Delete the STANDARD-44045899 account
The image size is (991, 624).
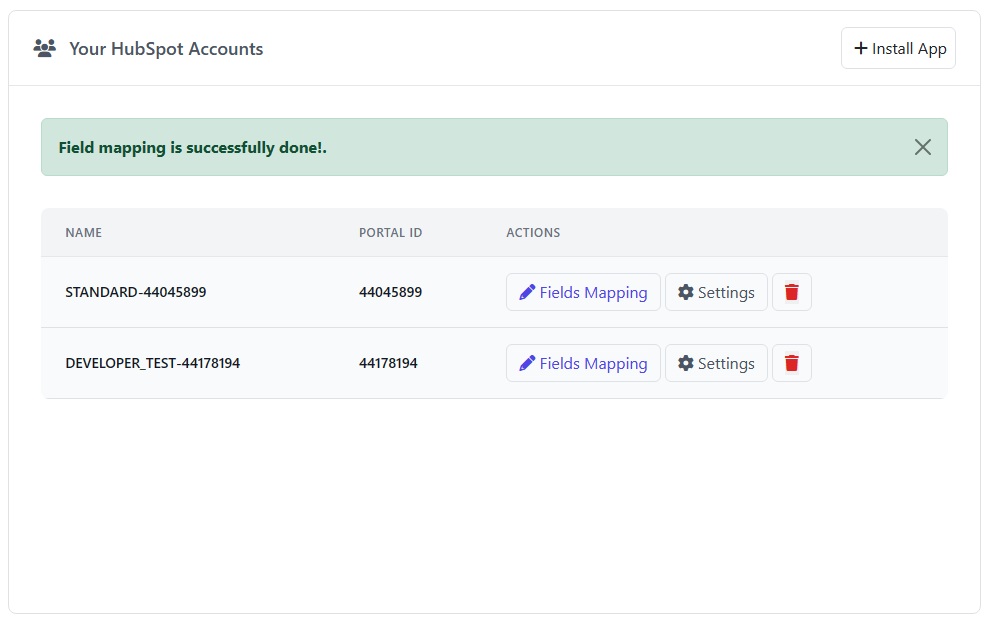791,292
